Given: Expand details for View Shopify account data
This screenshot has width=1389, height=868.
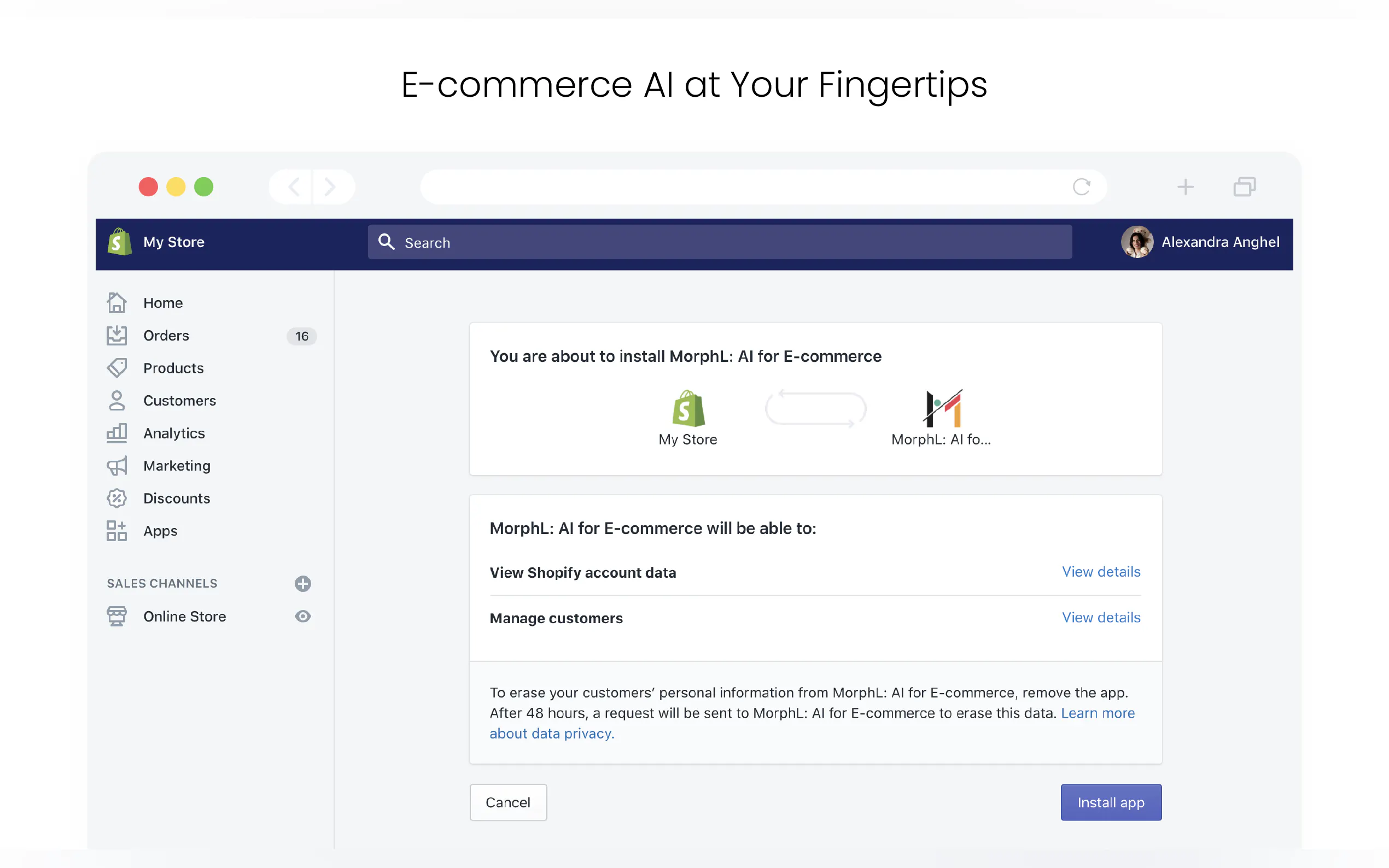Looking at the screenshot, I should [x=1100, y=572].
